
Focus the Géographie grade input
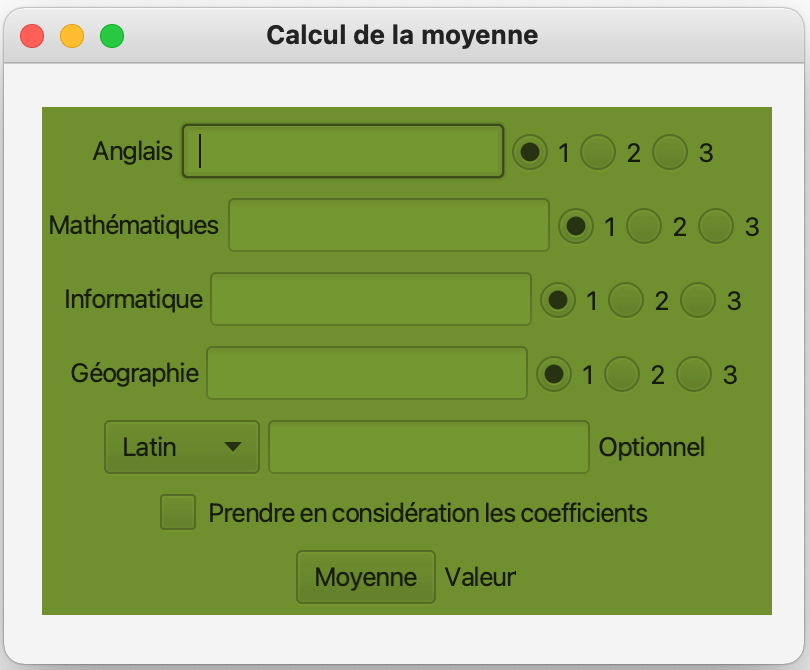point(367,373)
